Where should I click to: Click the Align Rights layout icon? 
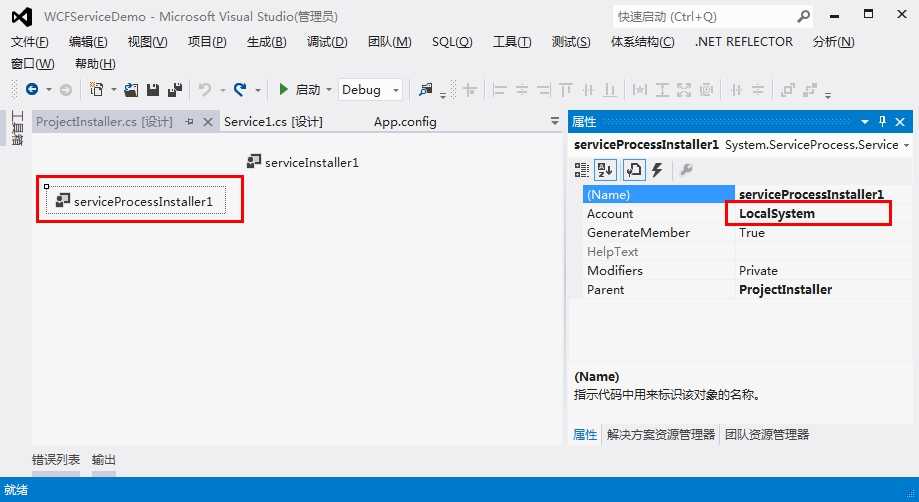pos(544,90)
